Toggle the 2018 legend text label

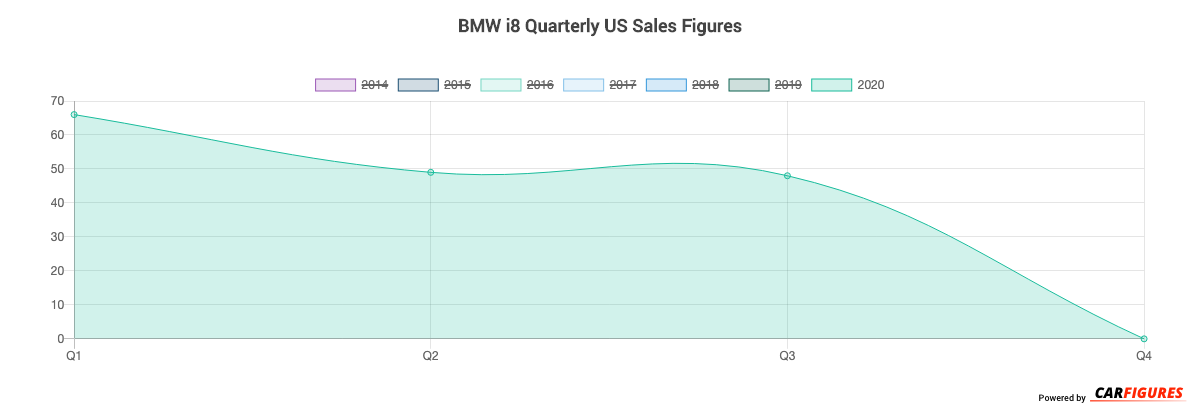705,85
